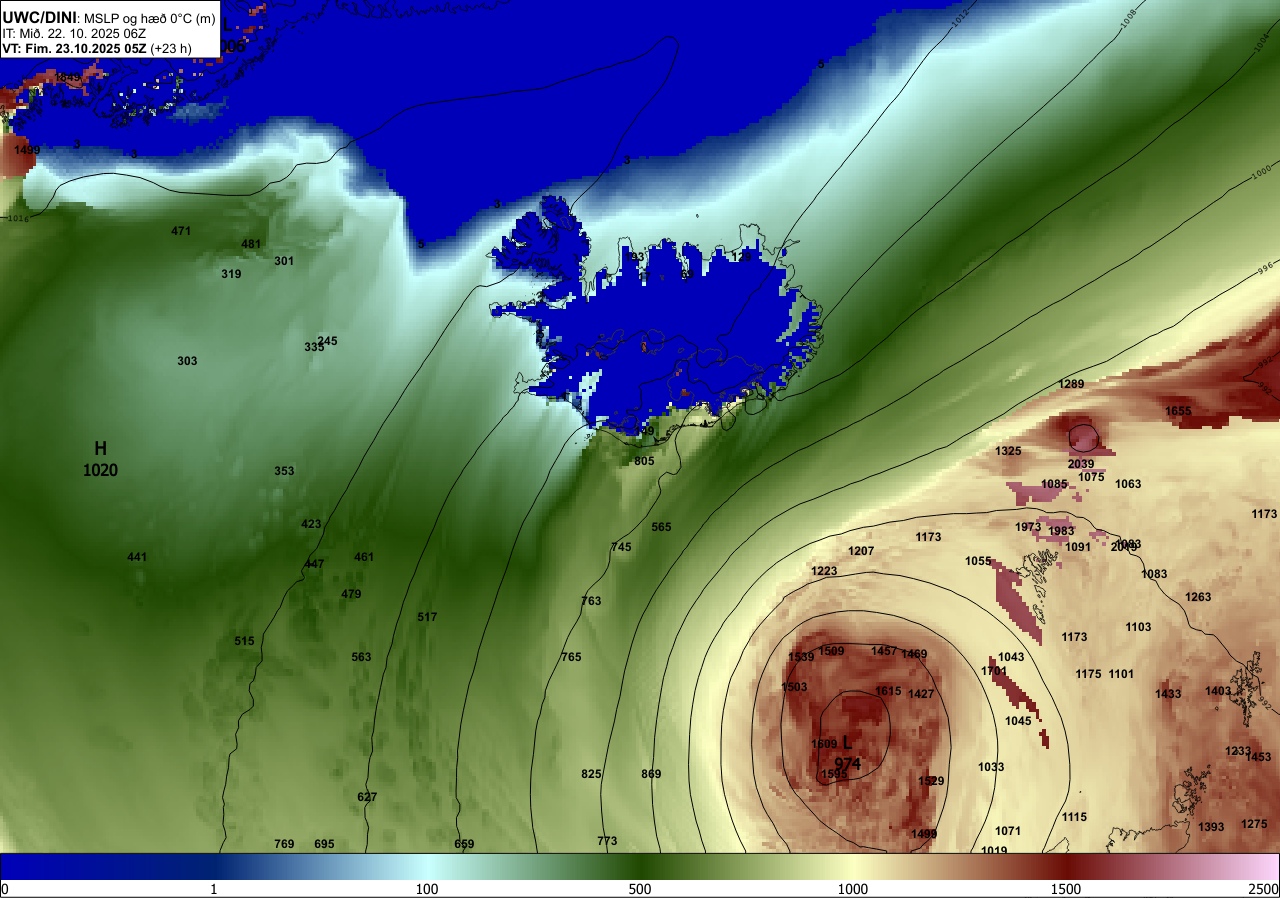Click the 515 value on the map
This screenshot has height=898, width=1280.
pyautogui.click(x=244, y=641)
